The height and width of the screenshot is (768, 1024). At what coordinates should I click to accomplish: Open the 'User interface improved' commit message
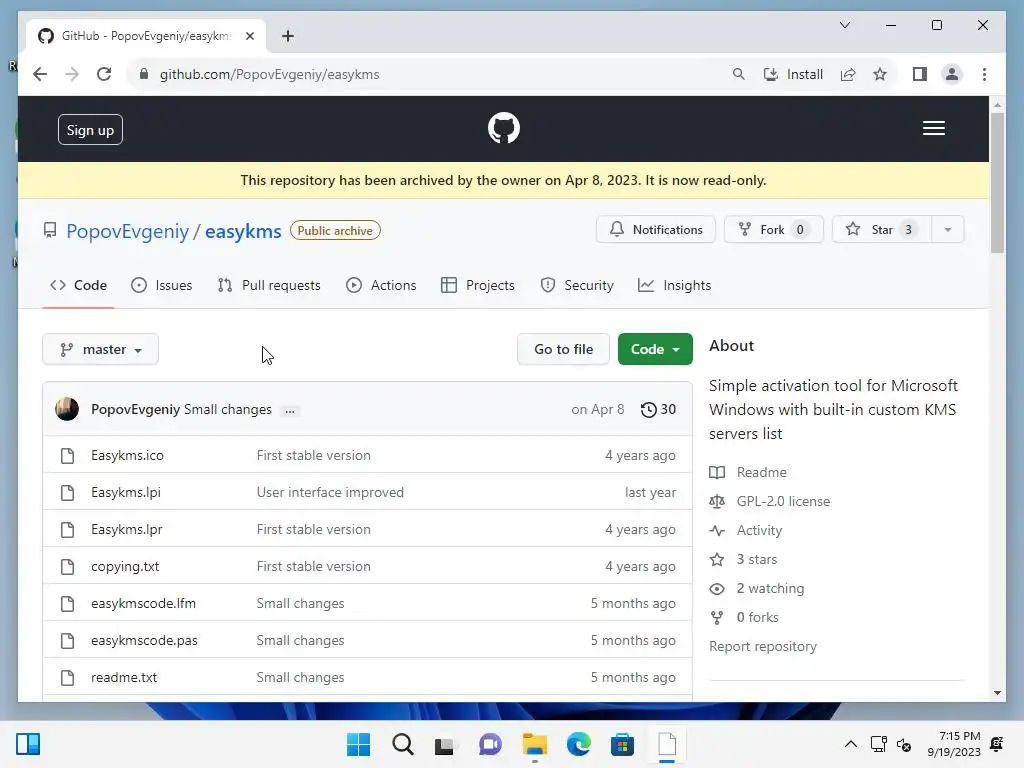[x=330, y=492]
